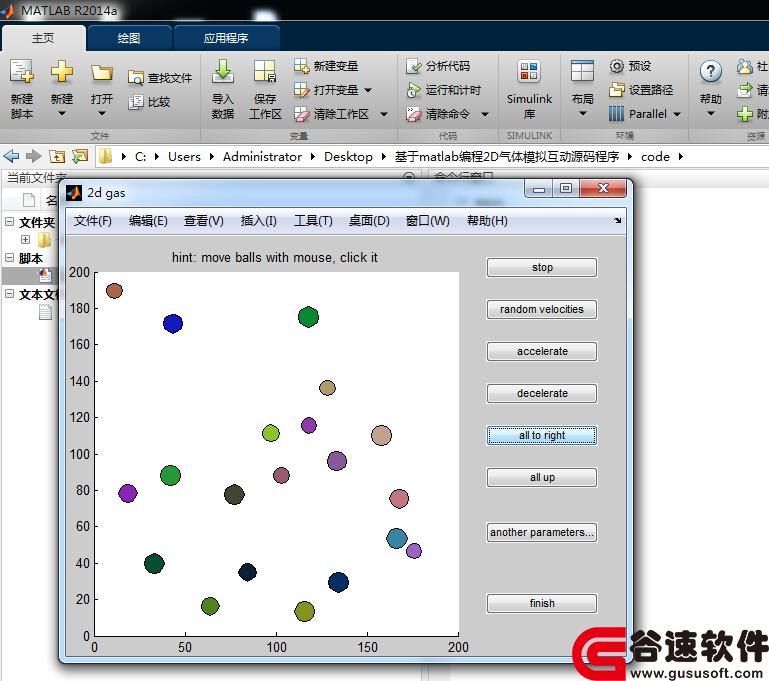Screen dimensions: 769x681
Task: Click the Open (打开) folder icon
Action: [x=102, y=73]
